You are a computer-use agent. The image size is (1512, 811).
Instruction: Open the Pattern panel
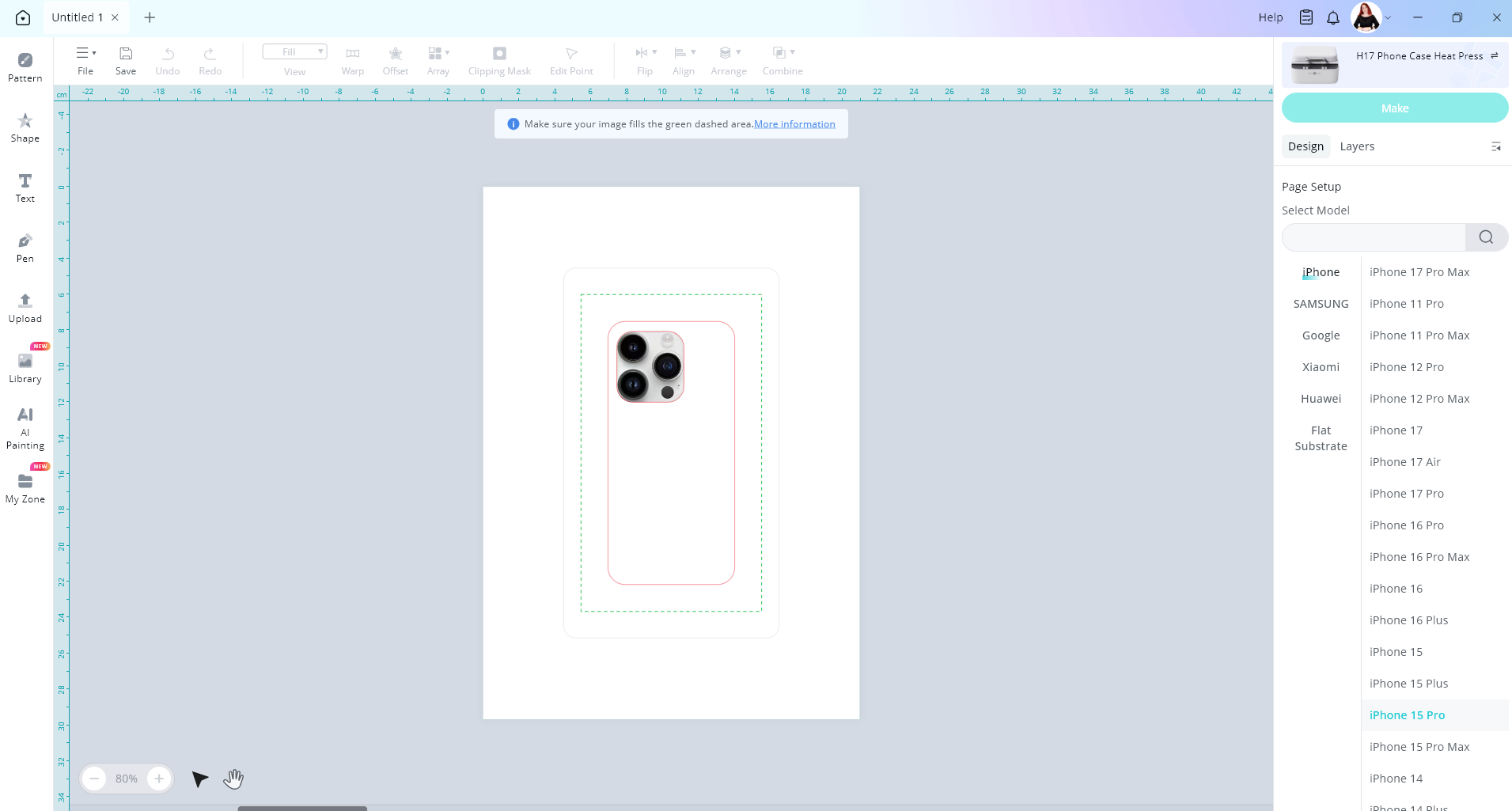[25, 67]
